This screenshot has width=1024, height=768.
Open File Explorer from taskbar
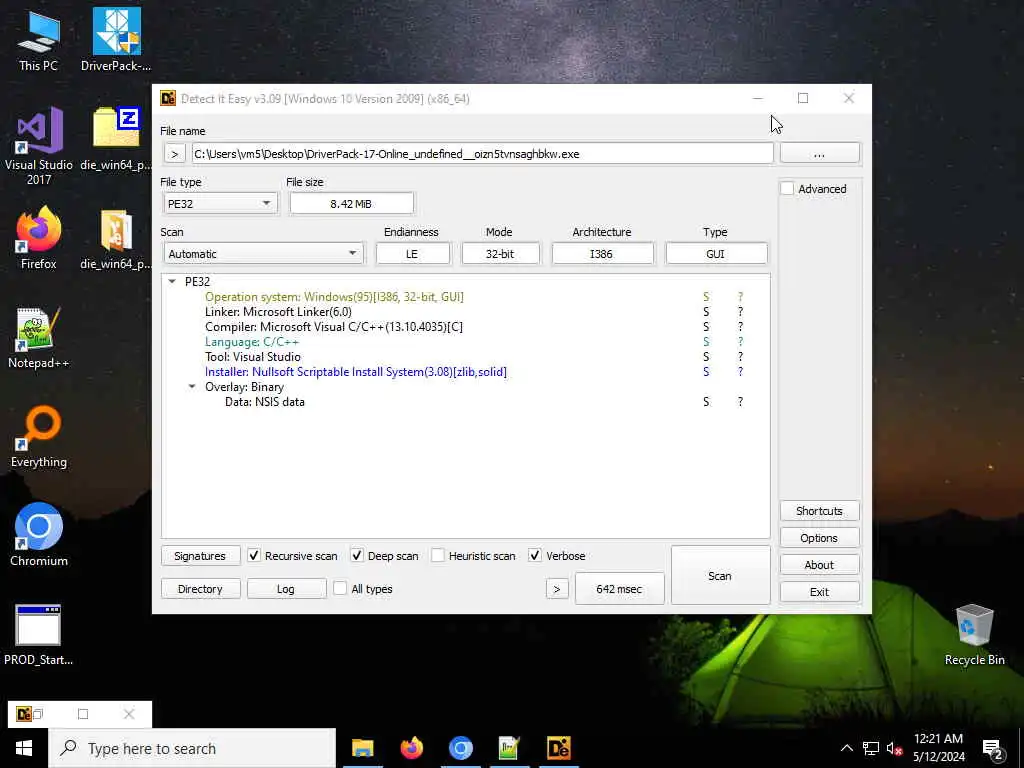coord(362,748)
